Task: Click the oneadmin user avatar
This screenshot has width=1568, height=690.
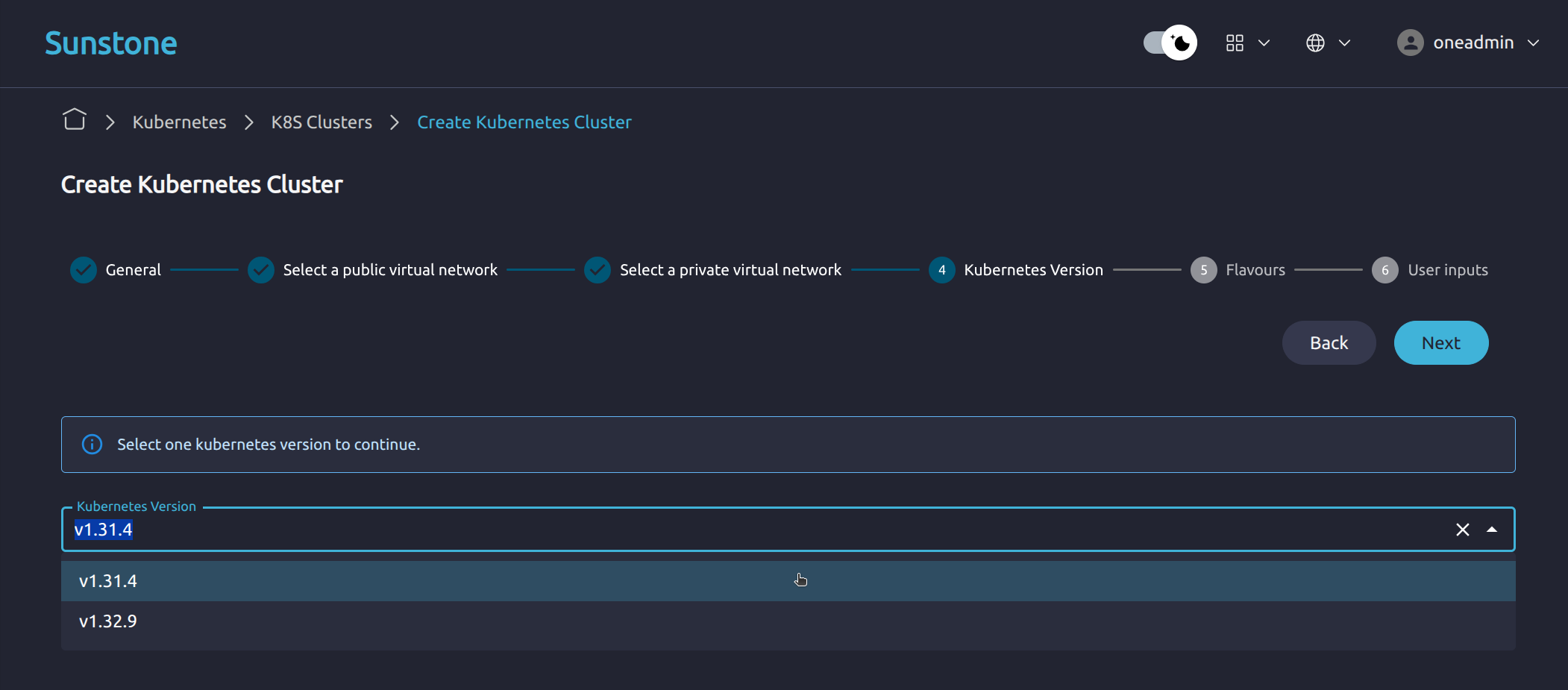Action: (1410, 43)
